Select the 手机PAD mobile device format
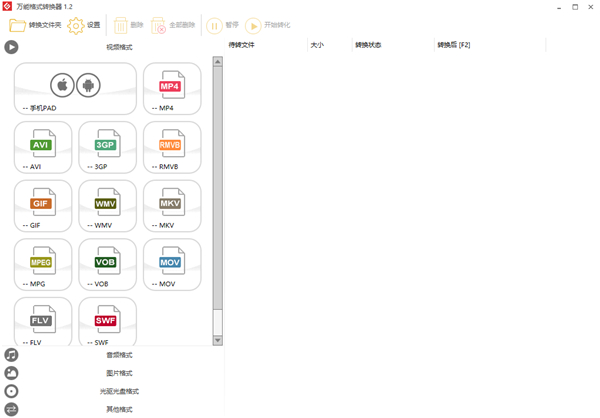This screenshot has height=418, width=600. click(x=75, y=89)
